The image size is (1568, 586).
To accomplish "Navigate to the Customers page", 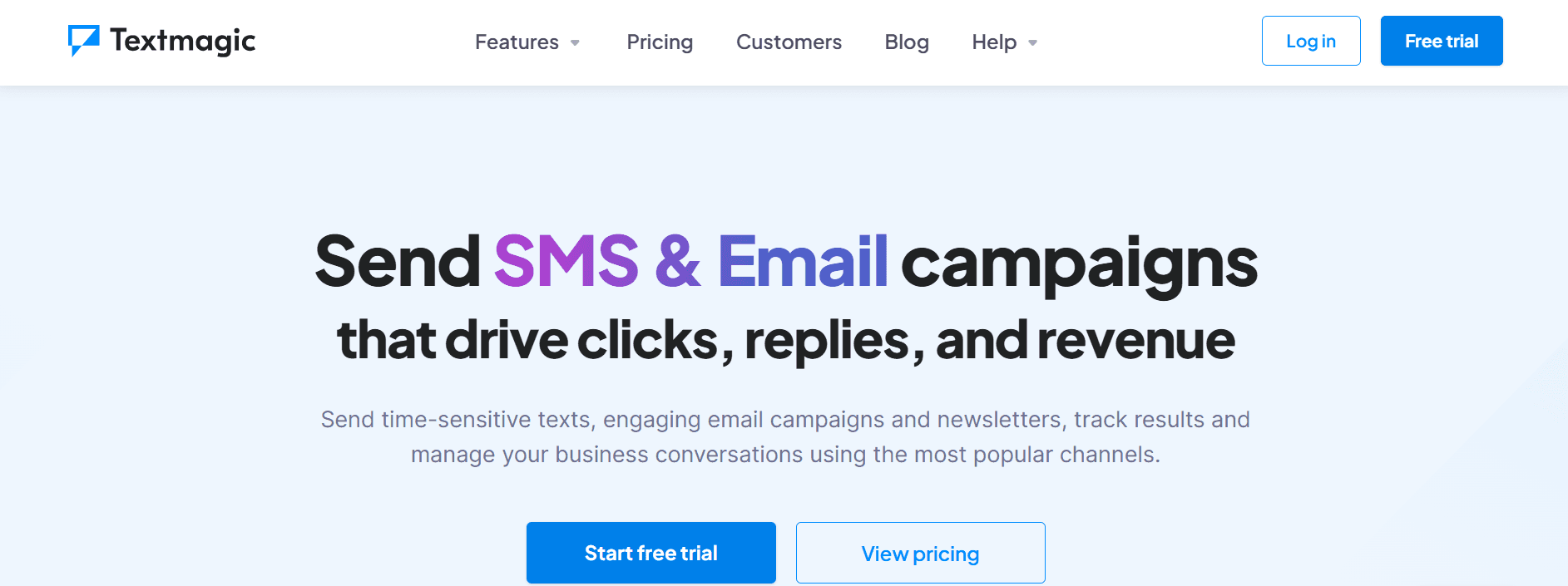I will [789, 42].
